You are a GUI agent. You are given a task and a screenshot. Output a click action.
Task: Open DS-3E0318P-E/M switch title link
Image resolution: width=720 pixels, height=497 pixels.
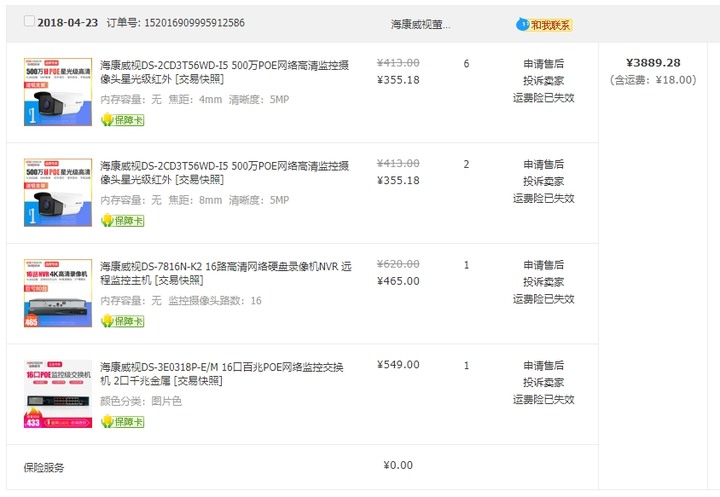coord(222,373)
